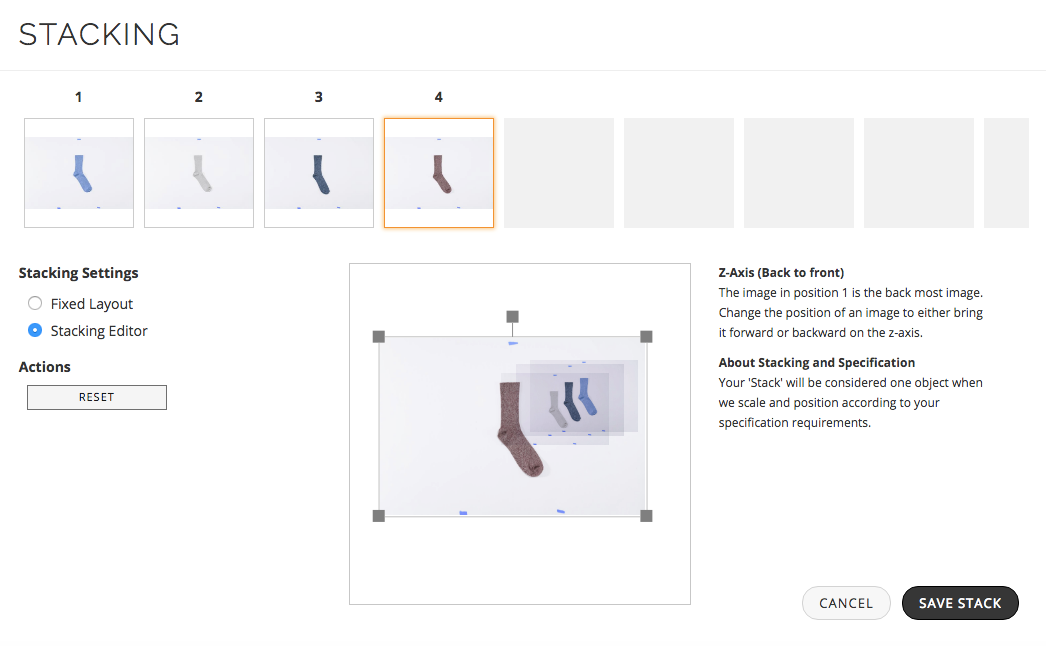Click the top-right resize handle of the selection
The height and width of the screenshot is (646, 1046).
coord(646,336)
